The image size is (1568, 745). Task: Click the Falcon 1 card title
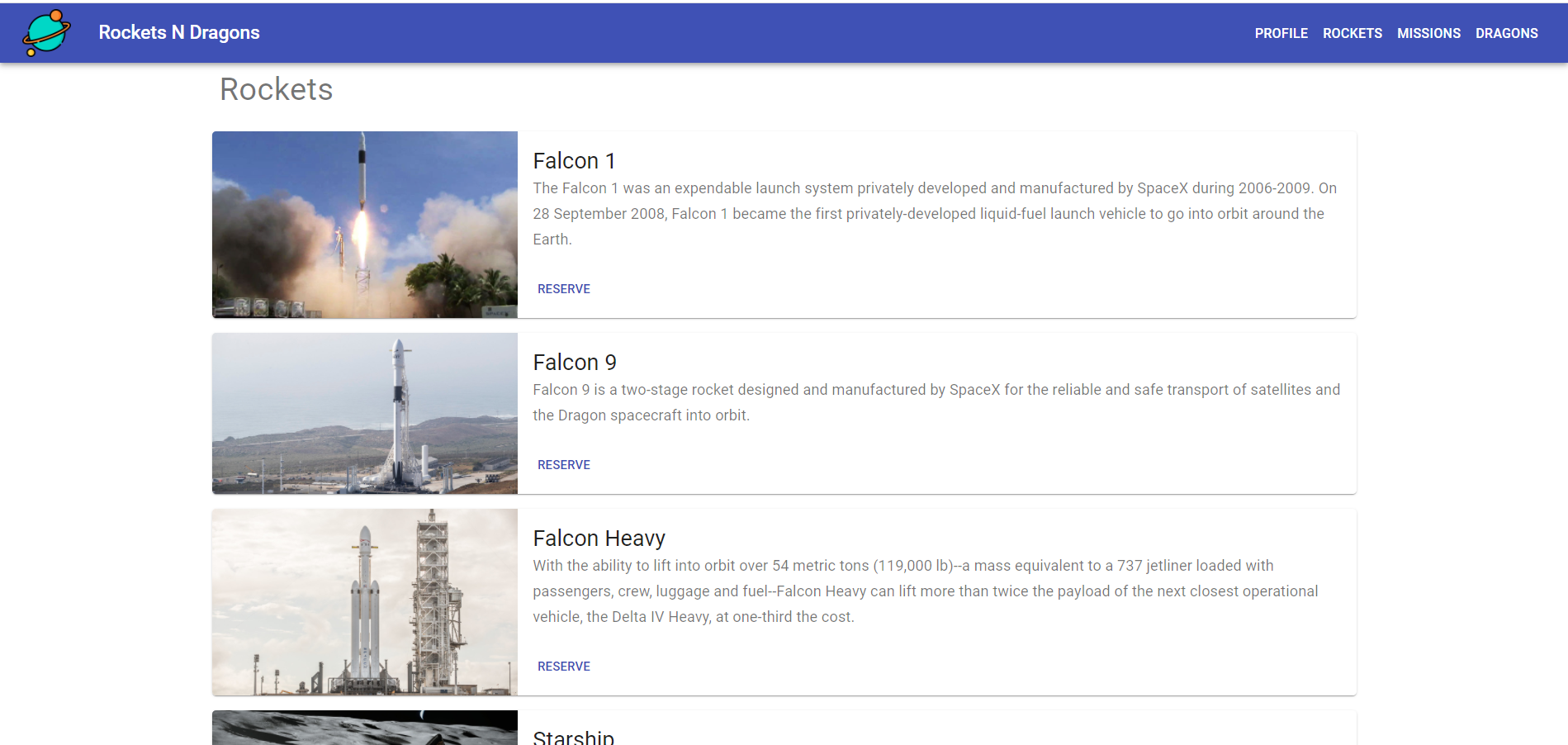tap(574, 161)
